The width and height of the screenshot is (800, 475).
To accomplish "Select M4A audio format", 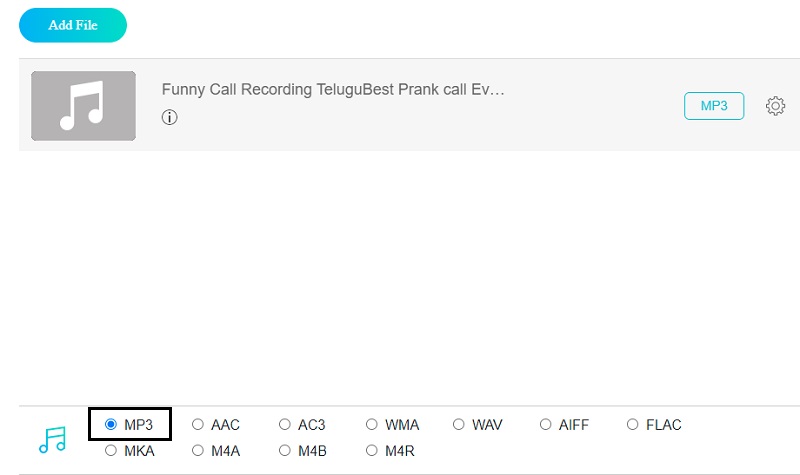I will (198, 451).
